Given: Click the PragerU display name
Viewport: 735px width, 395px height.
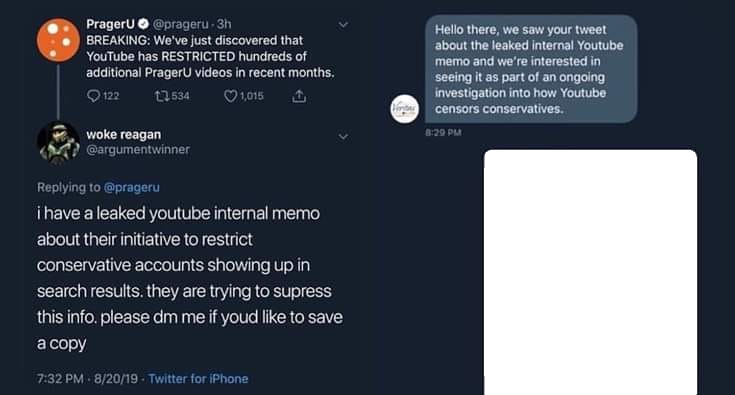Looking at the screenshot, I should (111, 24).
